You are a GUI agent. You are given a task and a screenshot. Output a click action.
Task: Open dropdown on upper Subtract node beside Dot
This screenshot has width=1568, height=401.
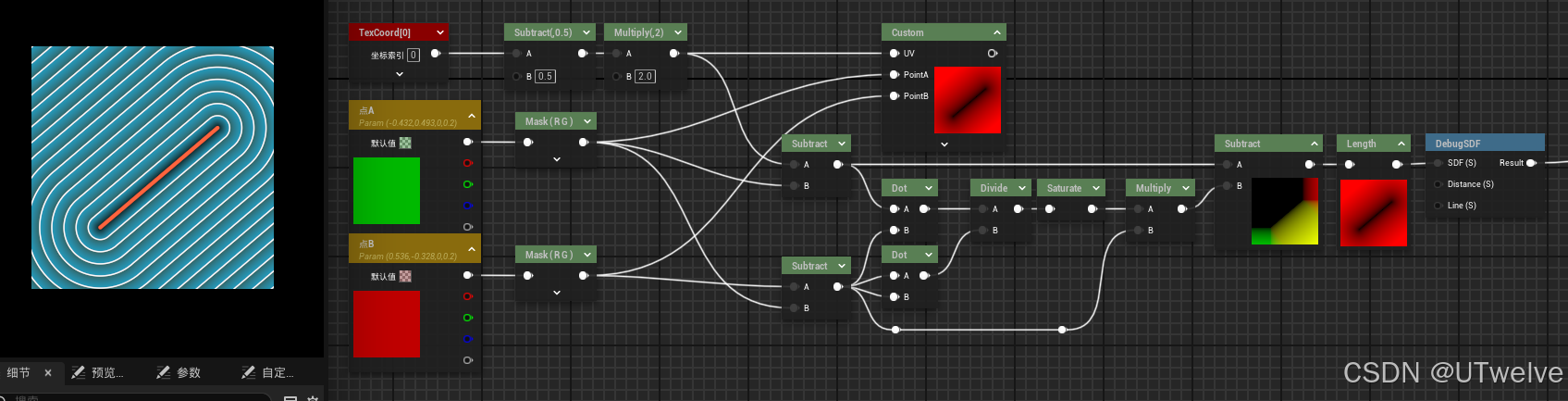(842, 144)
